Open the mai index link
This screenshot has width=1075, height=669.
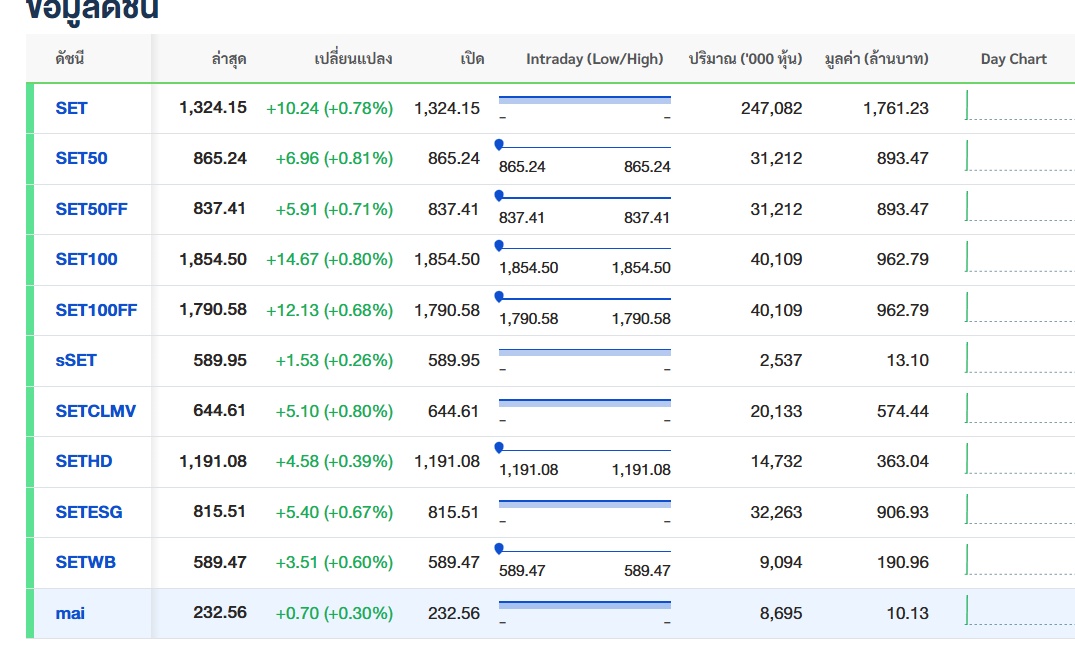70,613
